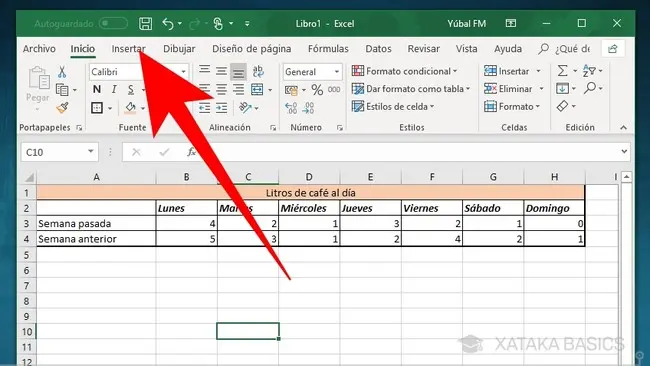
Task: Click the Pegar clipboard icon
Action: click(x=38, y=79)
